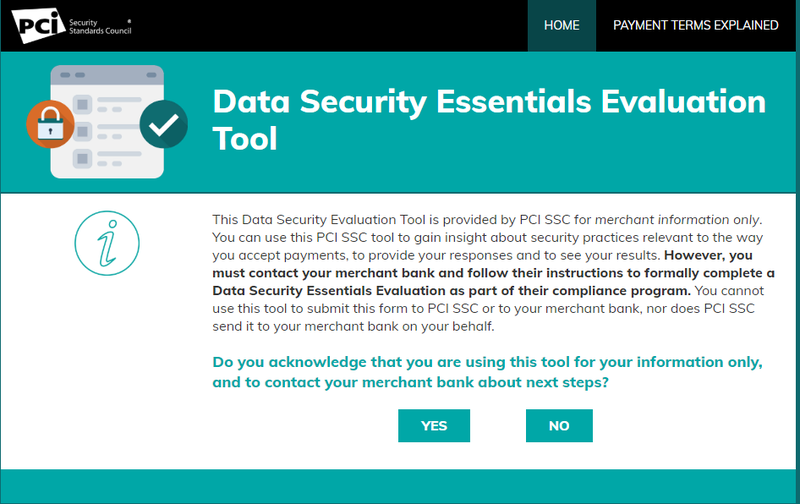
Task: Click the PCI Security Standards Council logo
Action: click(71, 26)
